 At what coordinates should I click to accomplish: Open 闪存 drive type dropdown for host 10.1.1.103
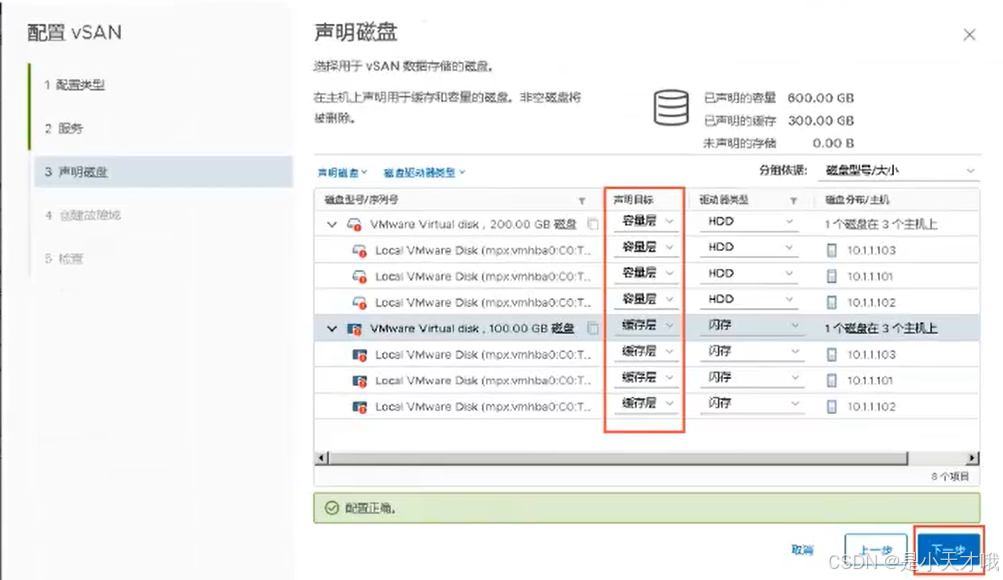pyautogui.click(x=750, y=352)
